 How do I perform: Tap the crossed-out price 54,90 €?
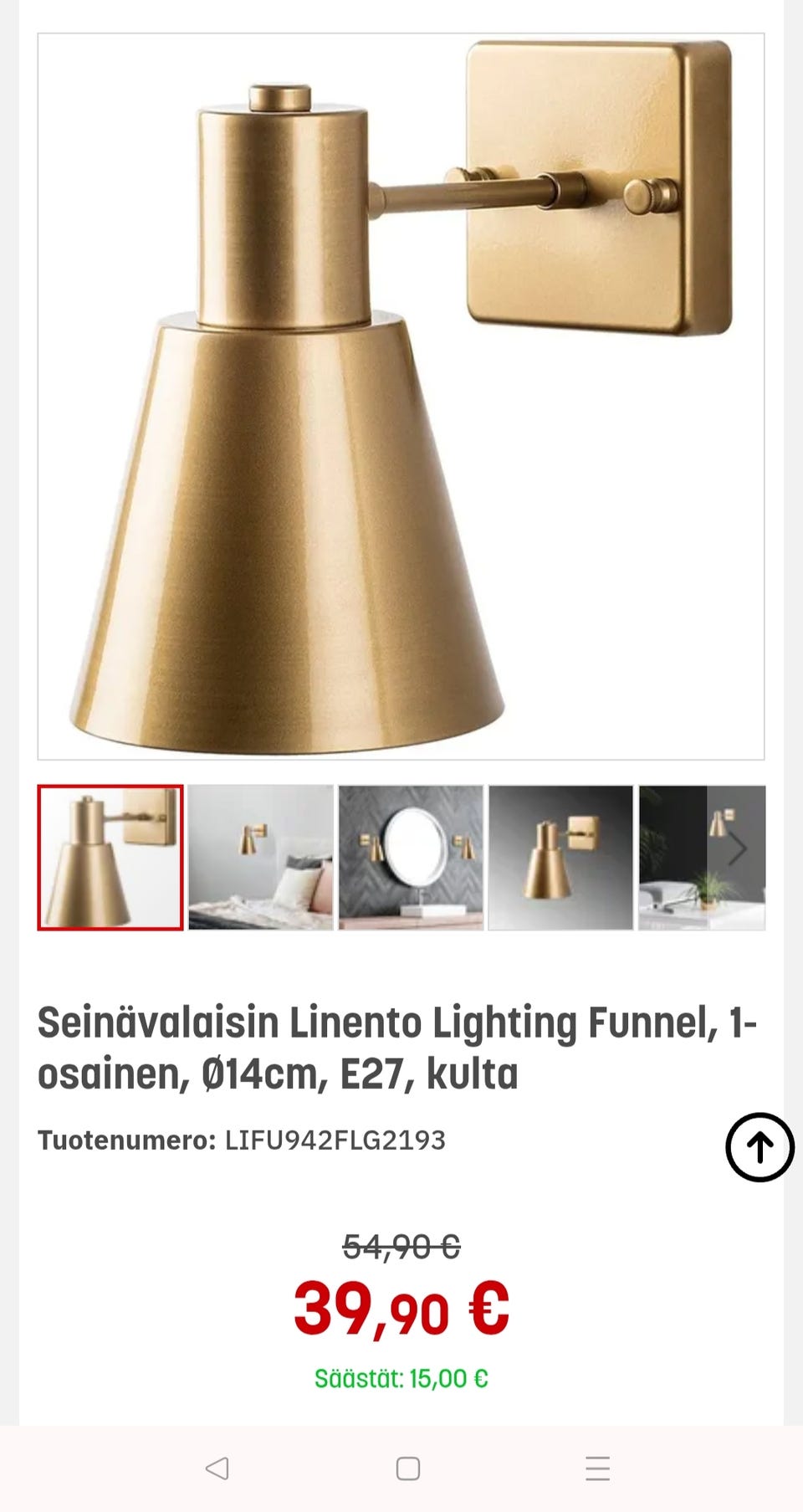point(401,1247)
